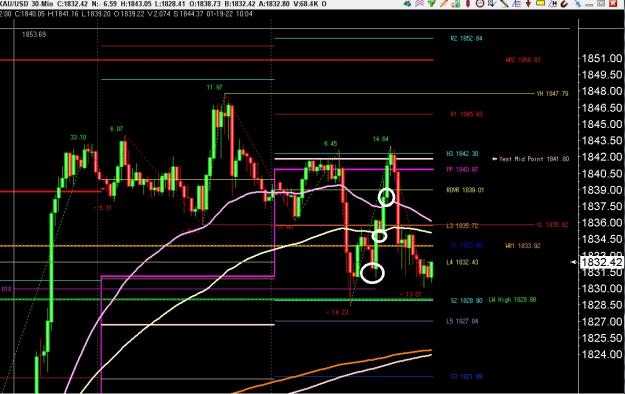Screen dimensions: 625x394
Task: Click the H3 1842.30 level label
Action: point(462,154)
